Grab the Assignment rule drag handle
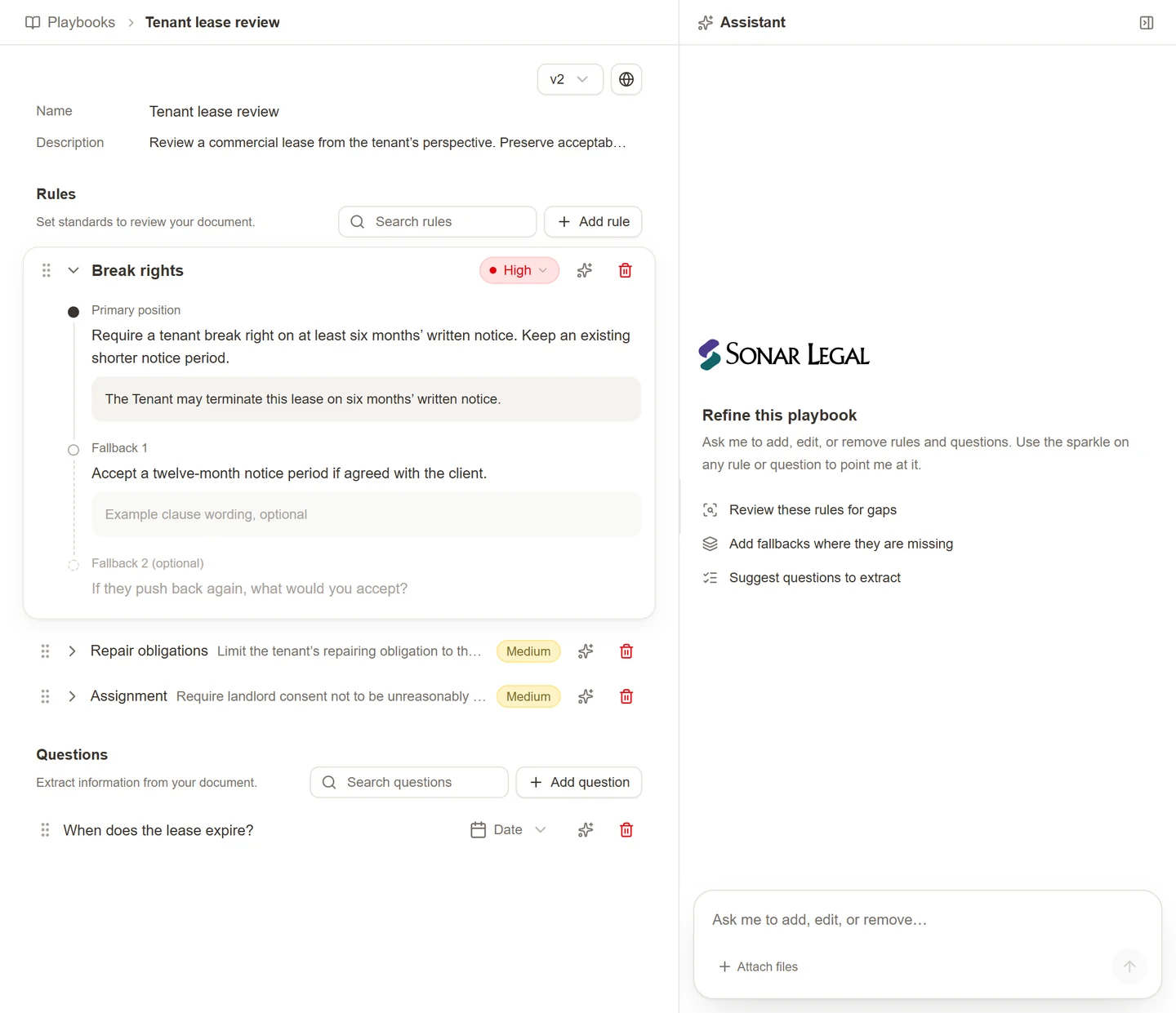The image size is (1176, 1013). click(45, 696)
